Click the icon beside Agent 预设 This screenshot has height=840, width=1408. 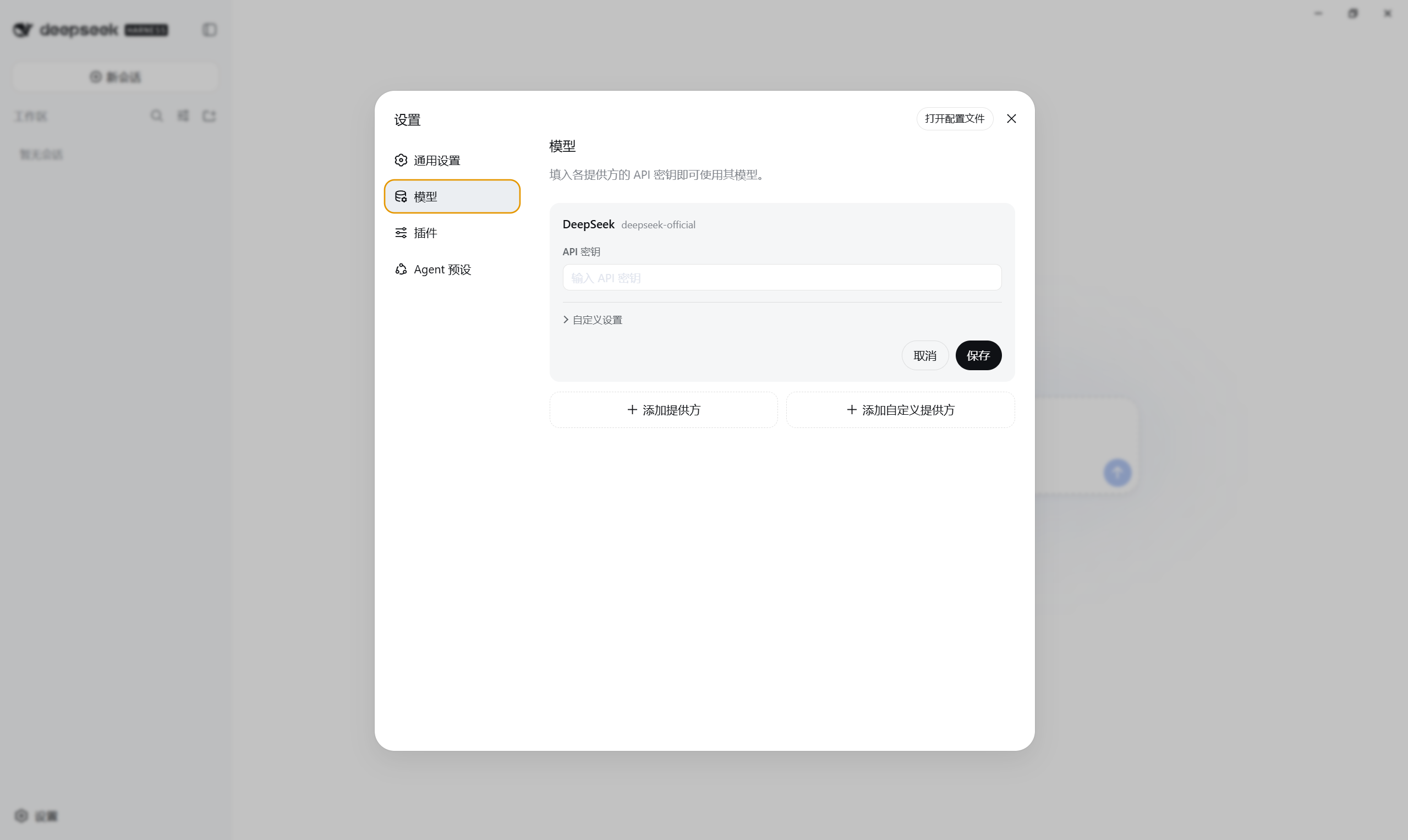point(401,270)
